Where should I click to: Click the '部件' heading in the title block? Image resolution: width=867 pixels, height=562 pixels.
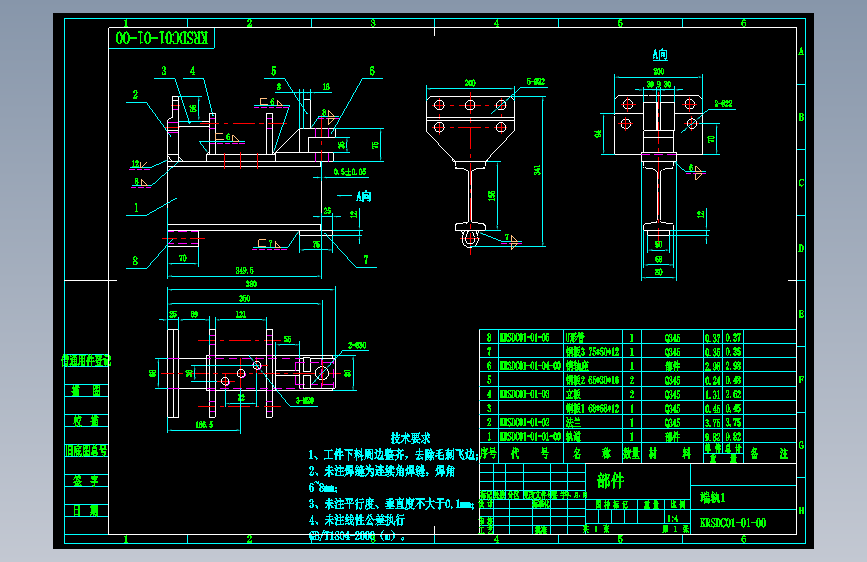point(610,480)
